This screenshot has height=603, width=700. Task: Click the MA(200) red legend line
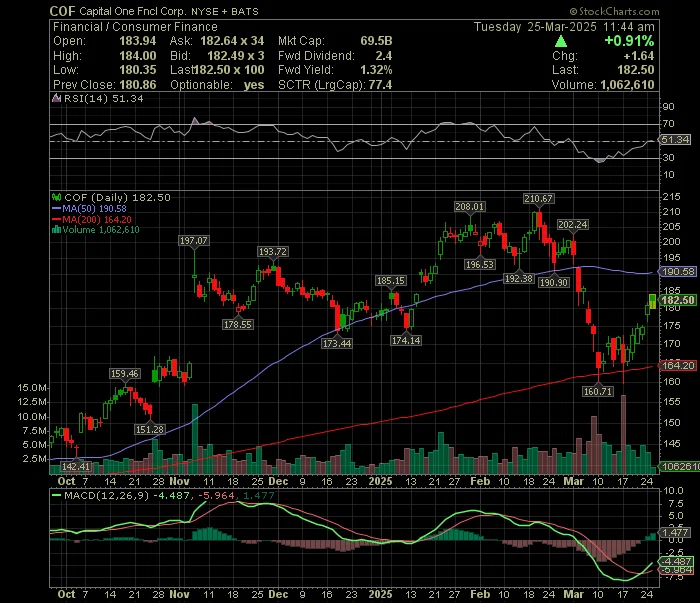(x=57, y=220)
